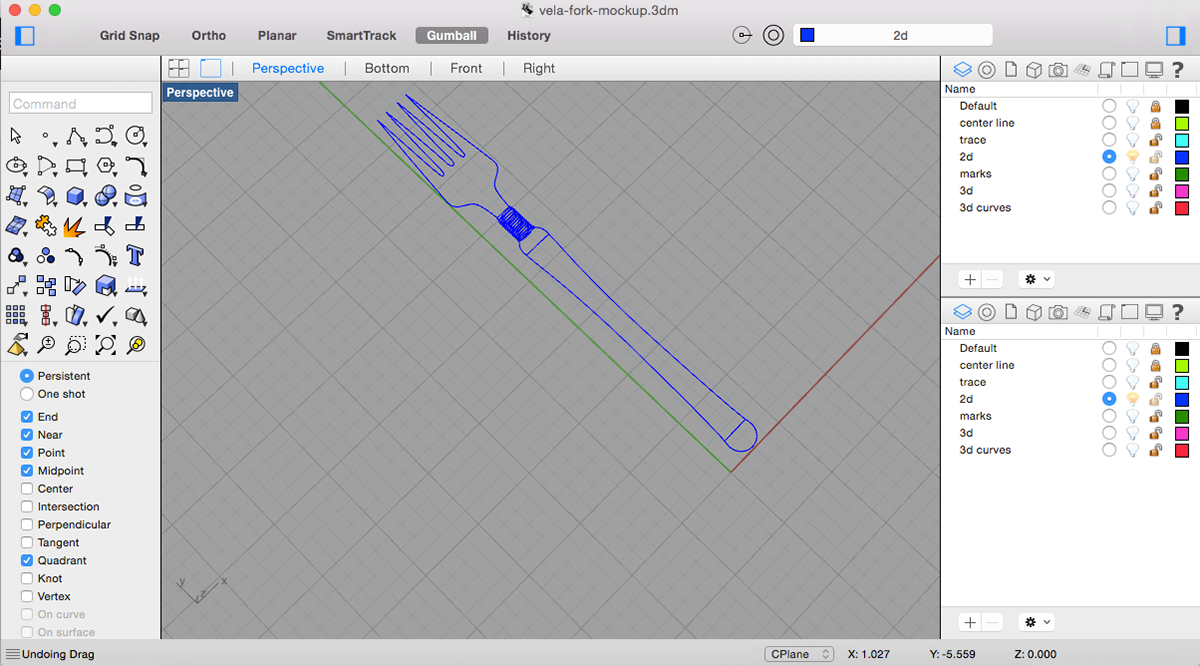1200x666 pixels.
Task: Click the four-viewport layout icon
Action: 179,68
